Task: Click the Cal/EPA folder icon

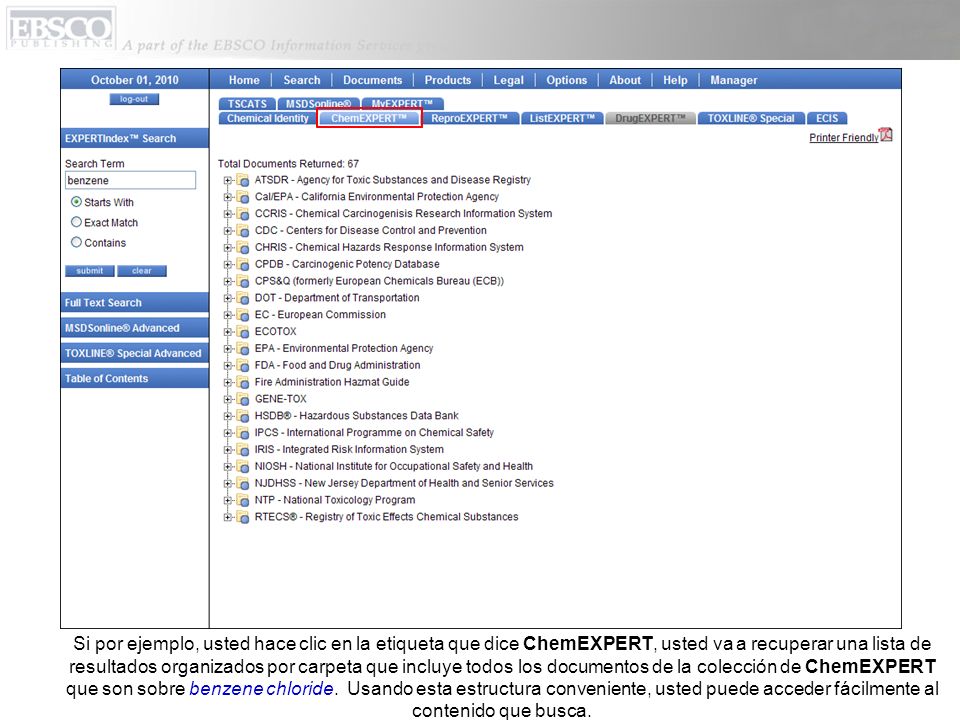Action: [x=243, y=197]
